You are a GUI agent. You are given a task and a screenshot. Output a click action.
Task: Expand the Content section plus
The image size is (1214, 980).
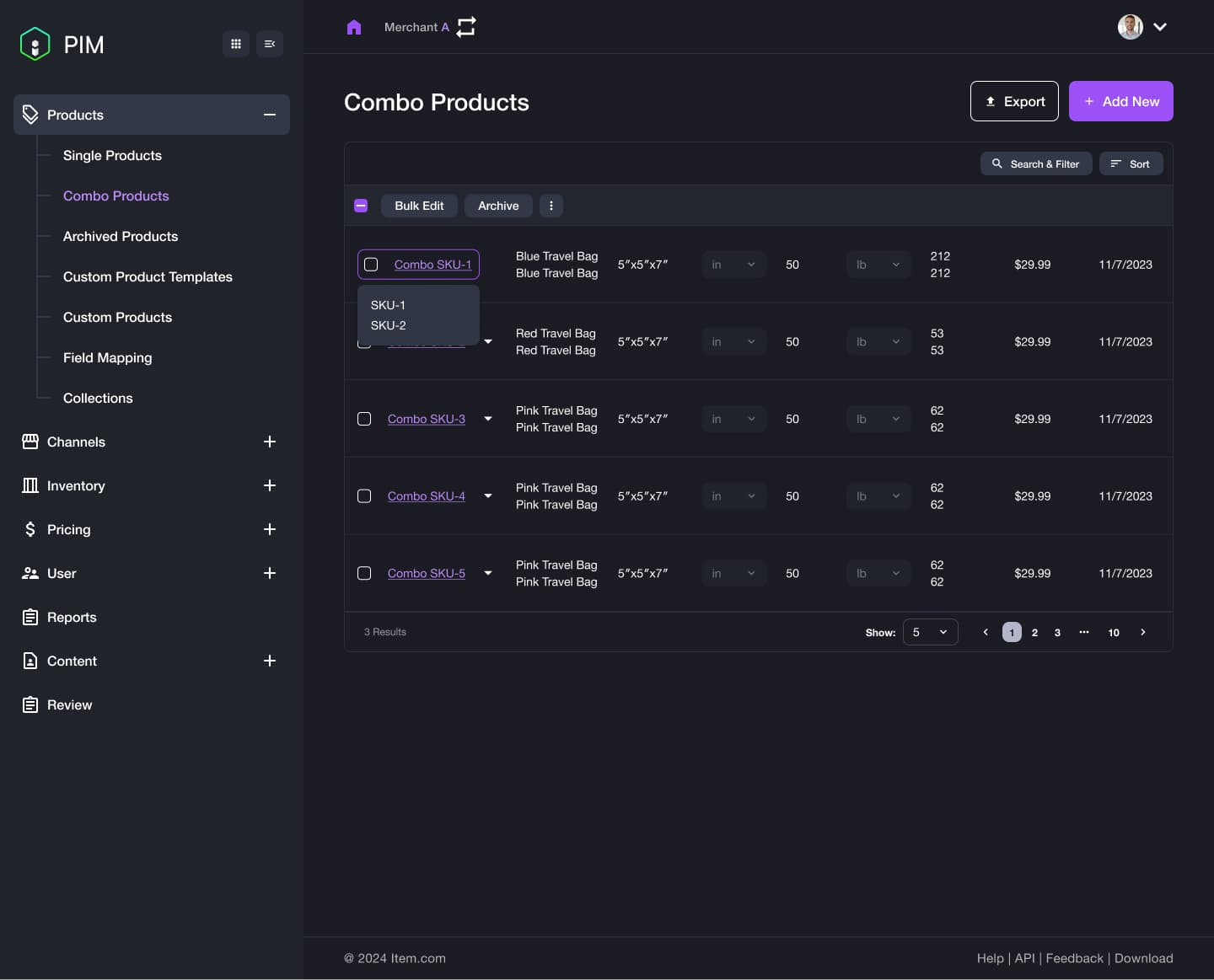click(270, 661)
